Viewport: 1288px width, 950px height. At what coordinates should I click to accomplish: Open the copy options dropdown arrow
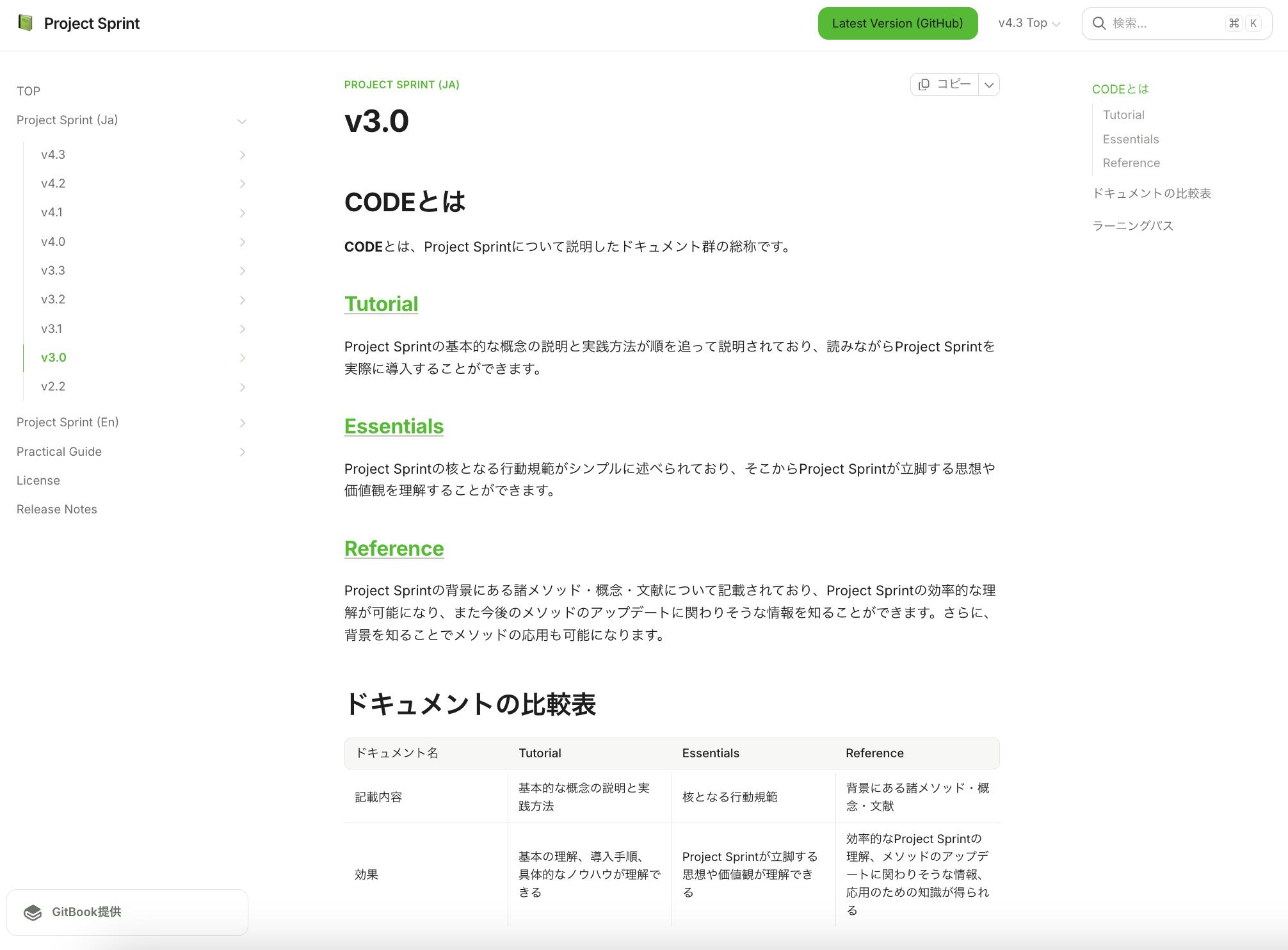tap(989, 85)
